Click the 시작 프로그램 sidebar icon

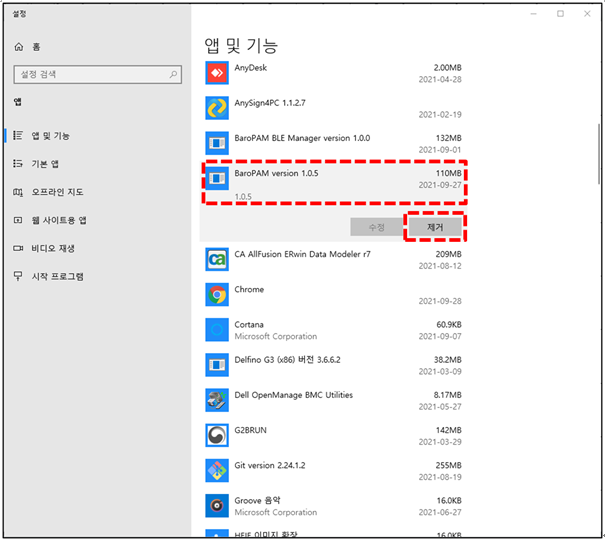coord(18,276)
